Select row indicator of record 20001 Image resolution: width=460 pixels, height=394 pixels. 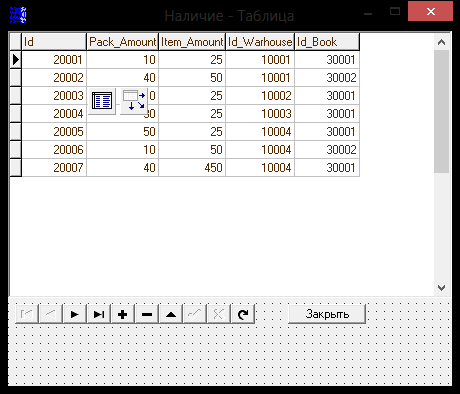pos(15,60)
